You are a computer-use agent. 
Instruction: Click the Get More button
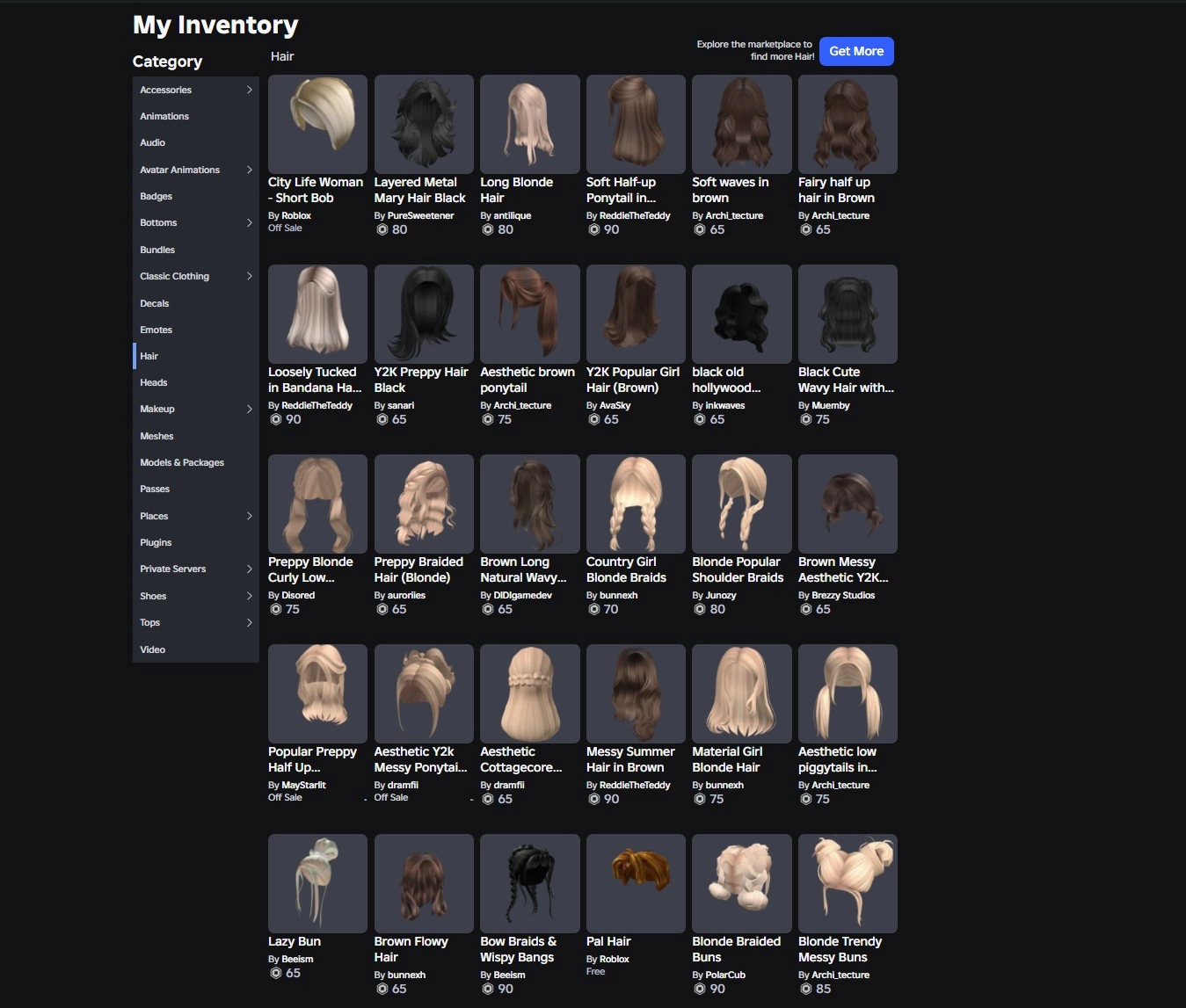pos(856,51)
